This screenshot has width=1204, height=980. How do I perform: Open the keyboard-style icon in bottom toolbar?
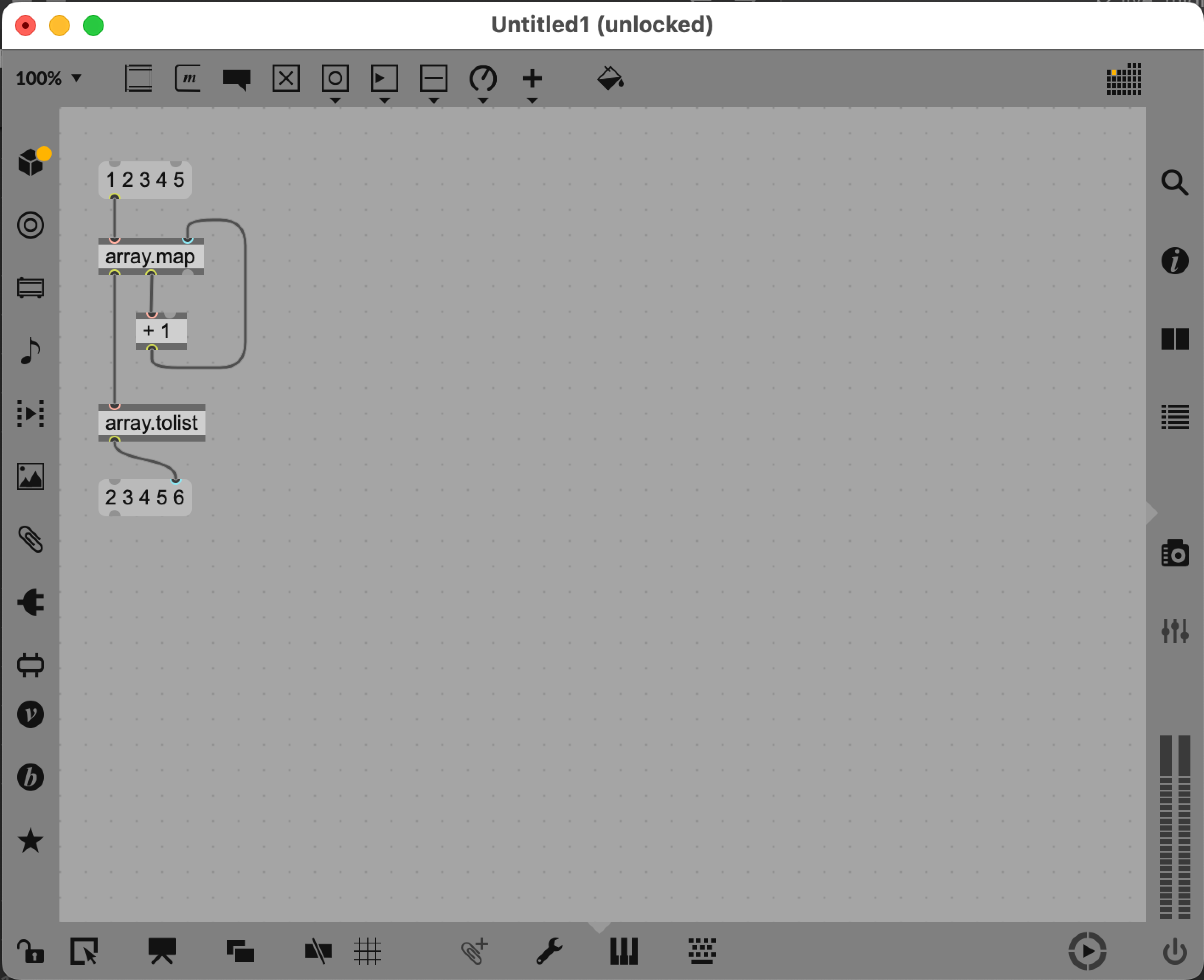coord(702,951)
